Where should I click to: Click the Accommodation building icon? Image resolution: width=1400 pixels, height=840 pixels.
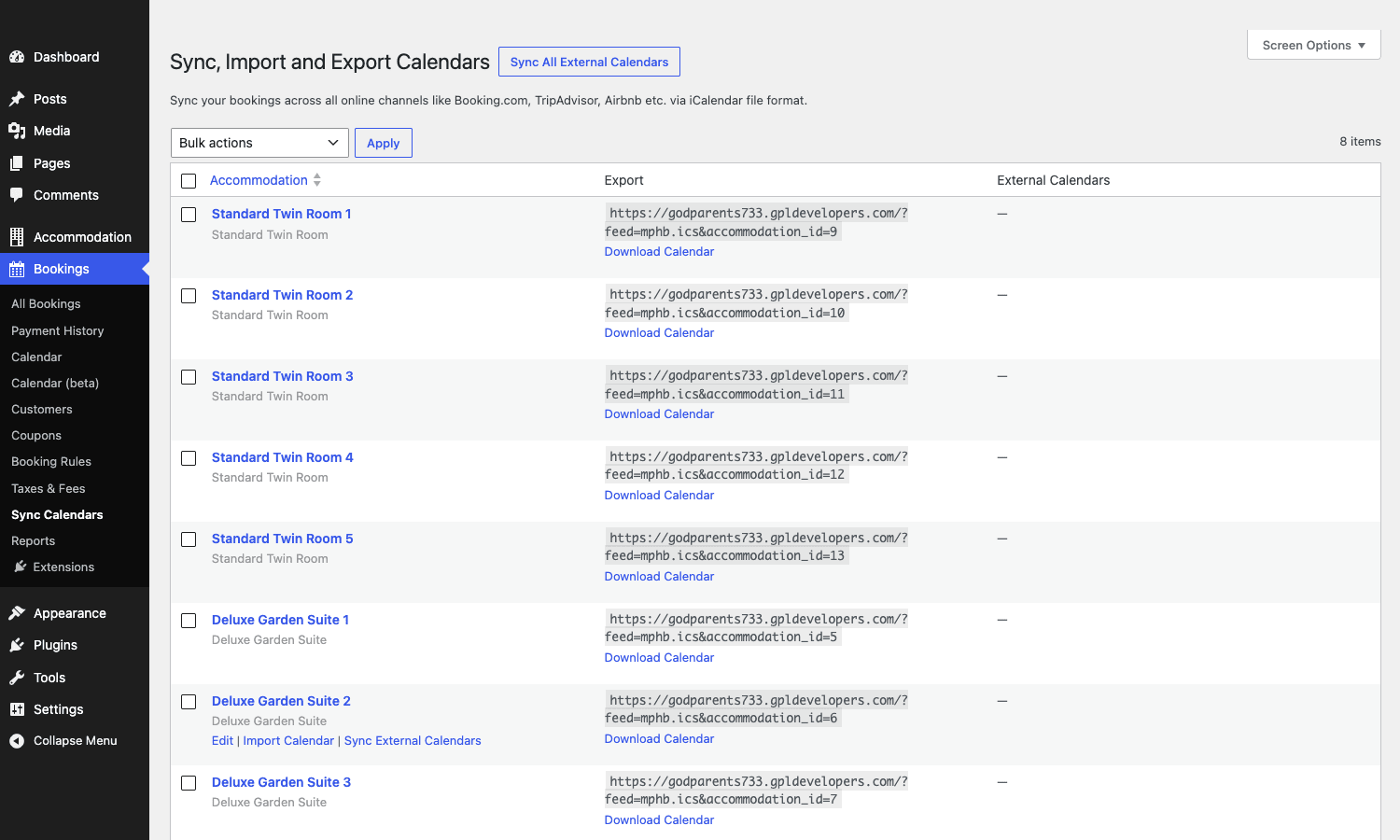(x=17, y=237)
